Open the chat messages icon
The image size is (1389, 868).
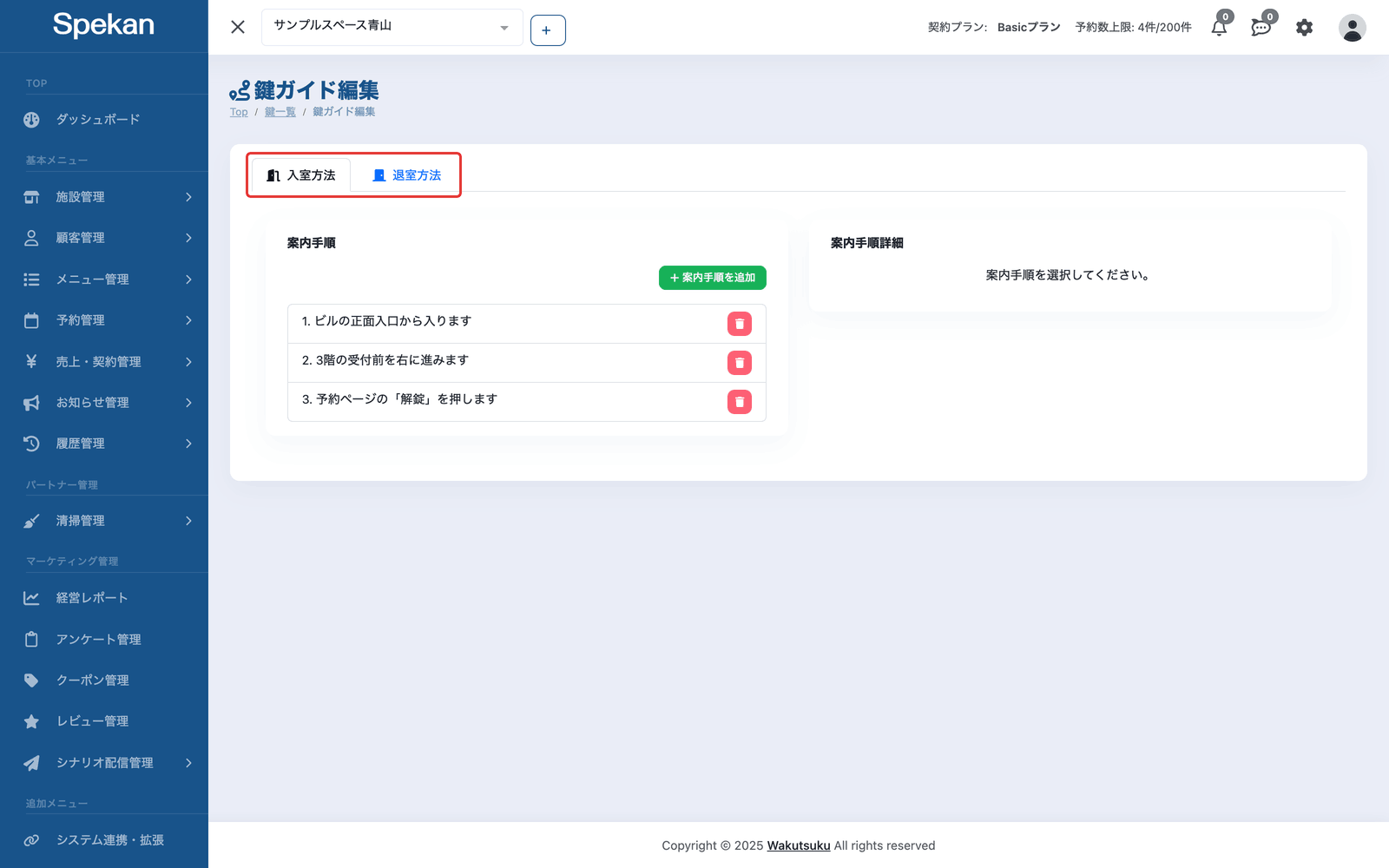[x=1261, y=27]
